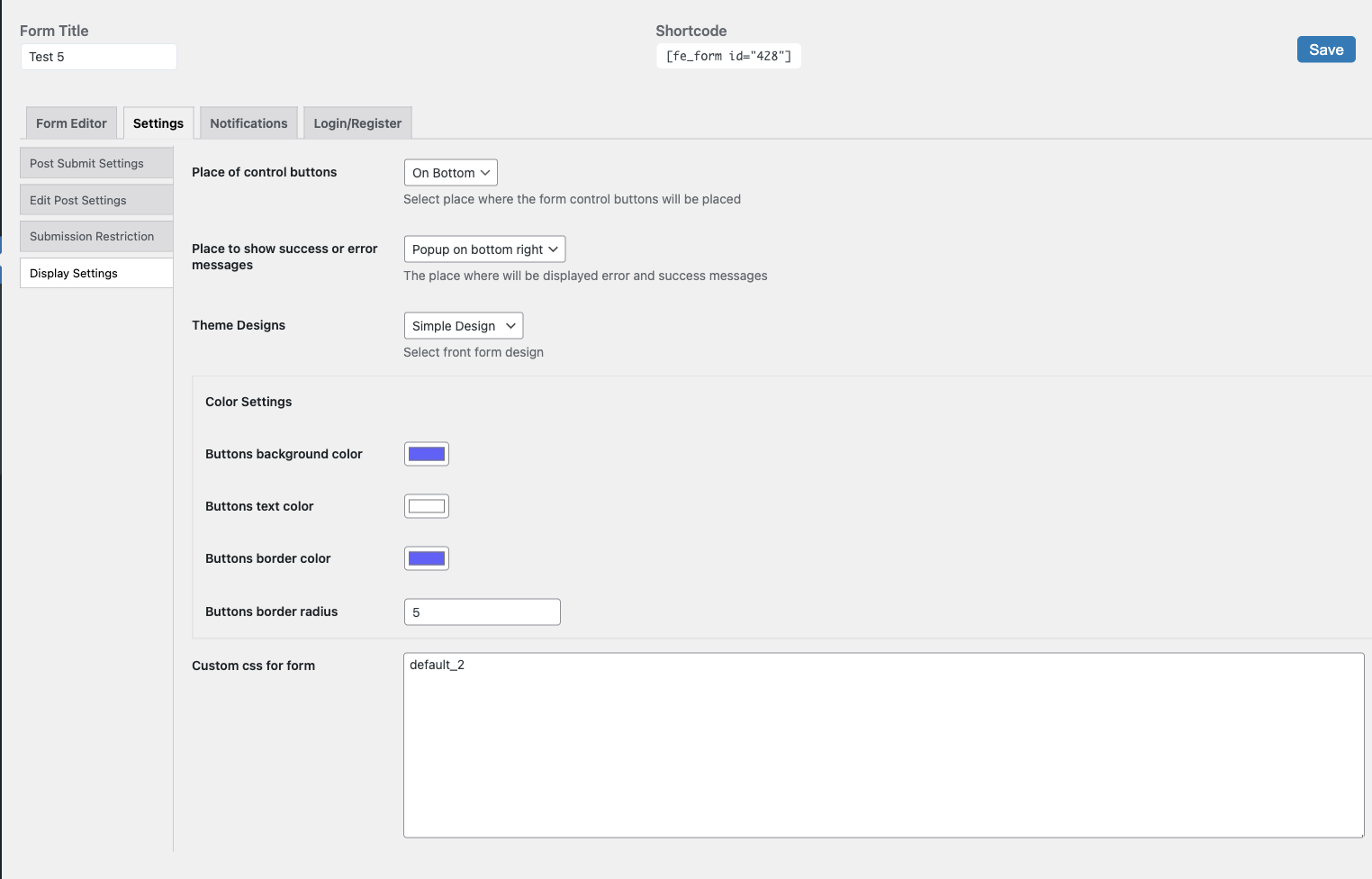Select Display Settings section
Viewport: 1372px width, 879px height.
pyautogui.click(x=96, y=273)
